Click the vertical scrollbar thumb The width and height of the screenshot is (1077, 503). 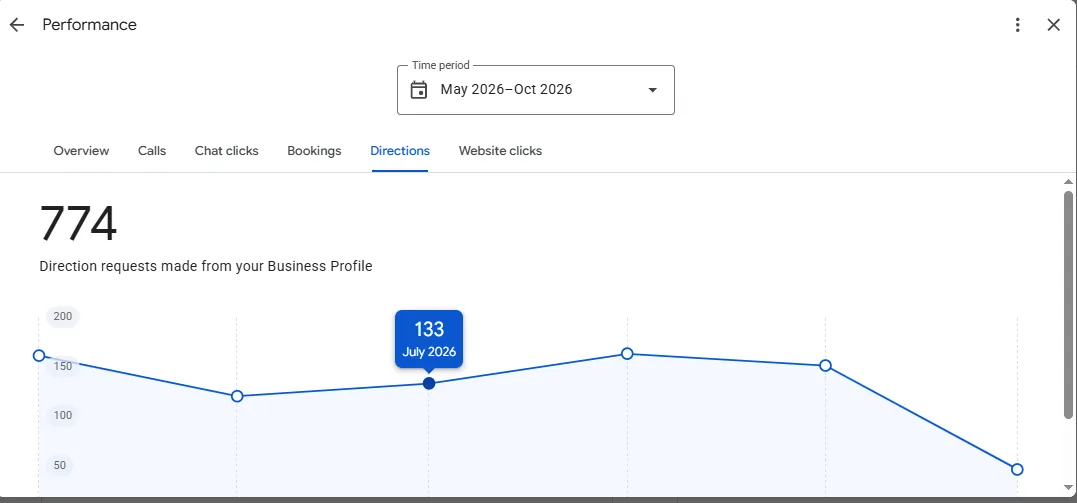point(1068,304)
